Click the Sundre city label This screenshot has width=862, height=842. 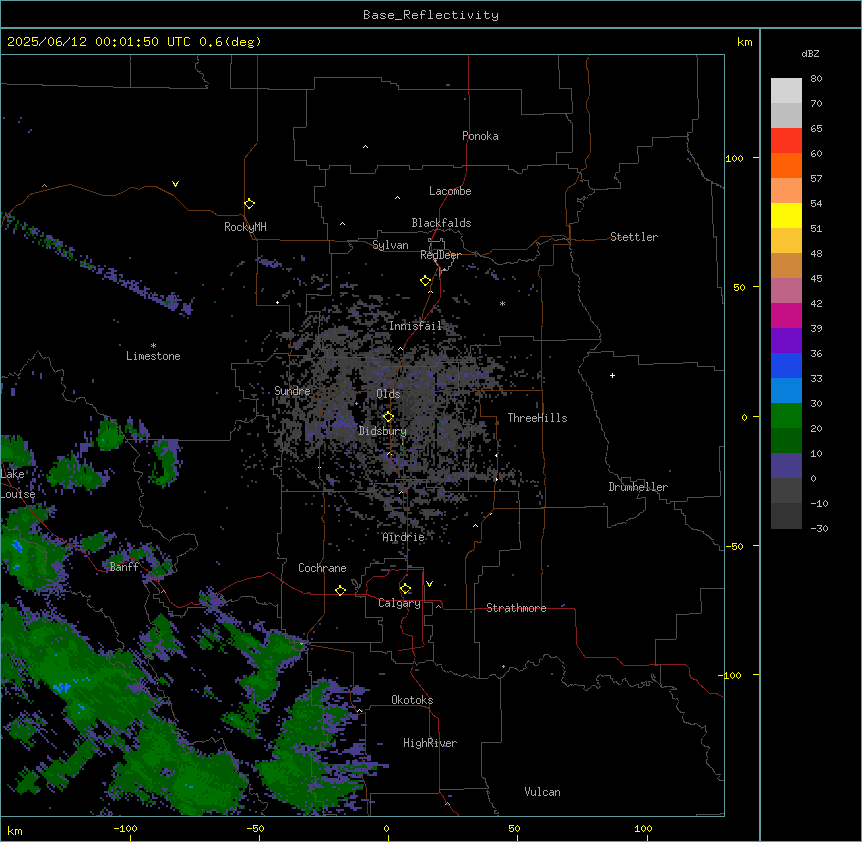292,391
